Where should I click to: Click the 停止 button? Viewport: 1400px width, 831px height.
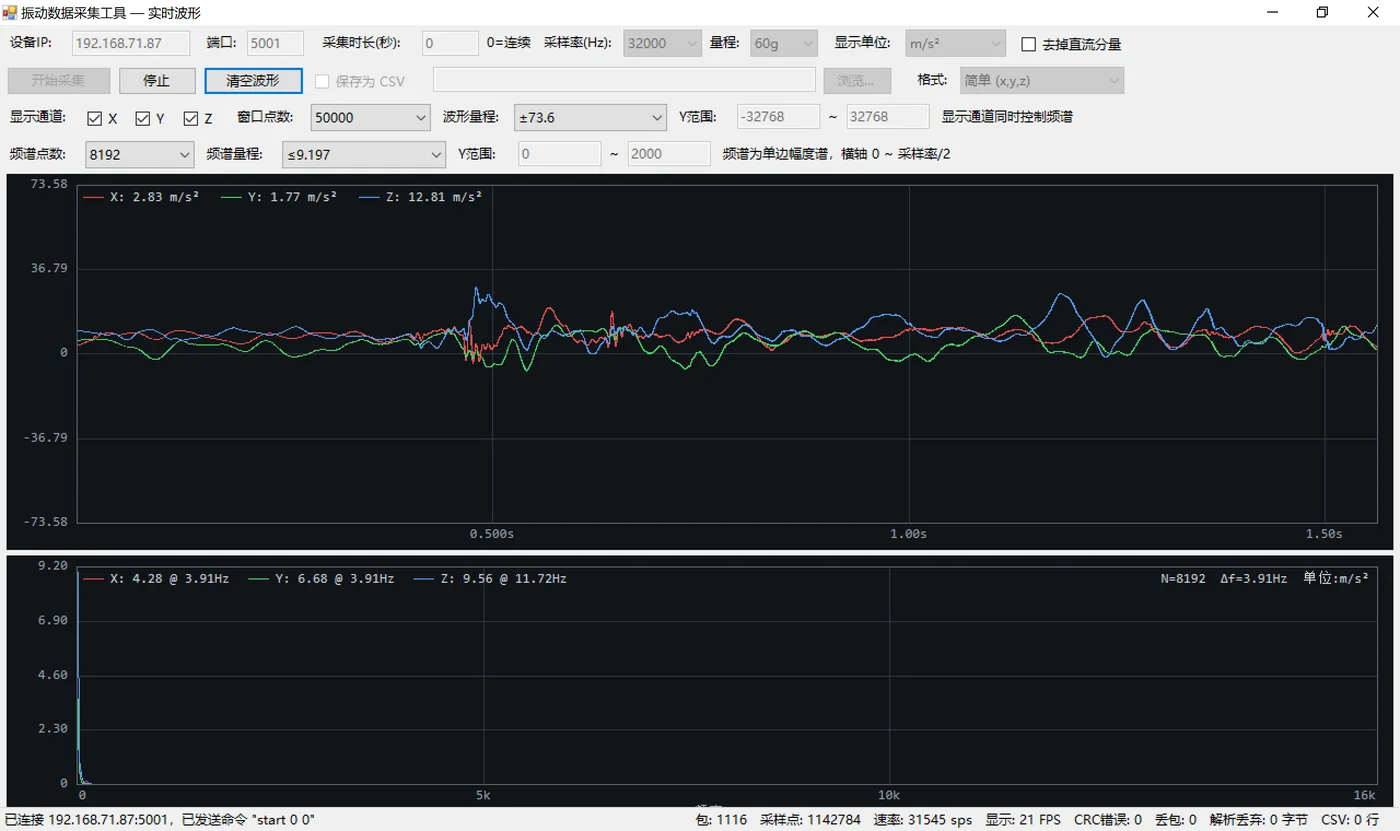157,80
